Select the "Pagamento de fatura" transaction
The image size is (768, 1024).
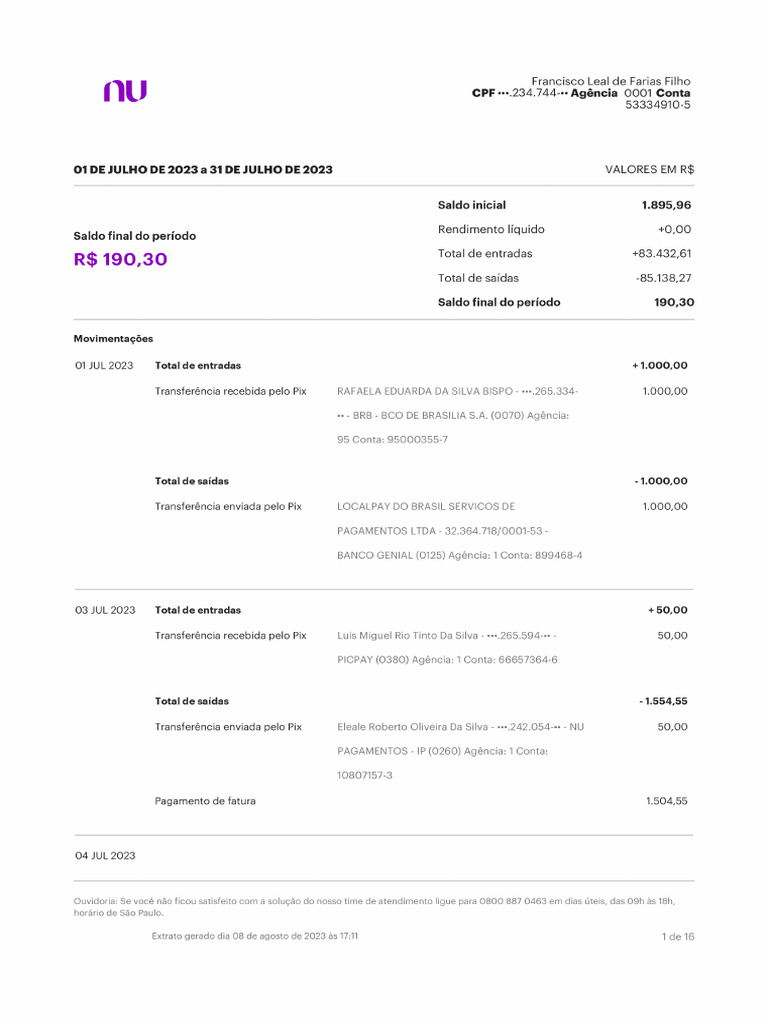point(205,801)
